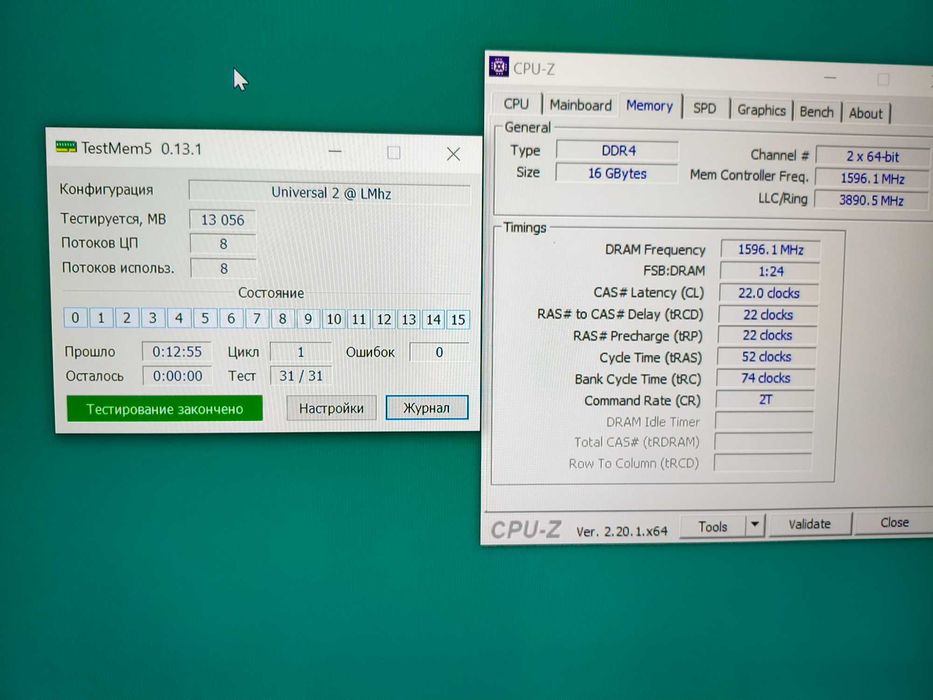Click the Close button in CPU-Z
The image size is (933, 700).
[894, 523]
